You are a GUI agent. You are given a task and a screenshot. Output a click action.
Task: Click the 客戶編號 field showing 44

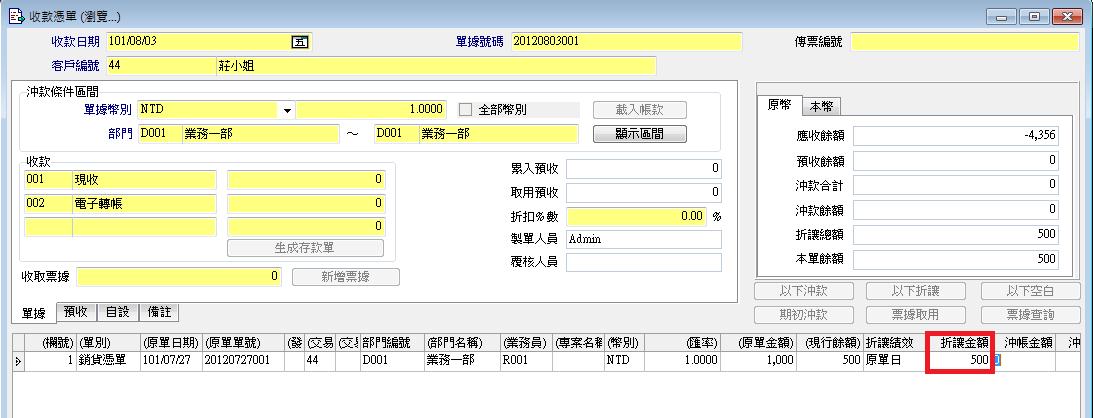(x=158, y=66)
